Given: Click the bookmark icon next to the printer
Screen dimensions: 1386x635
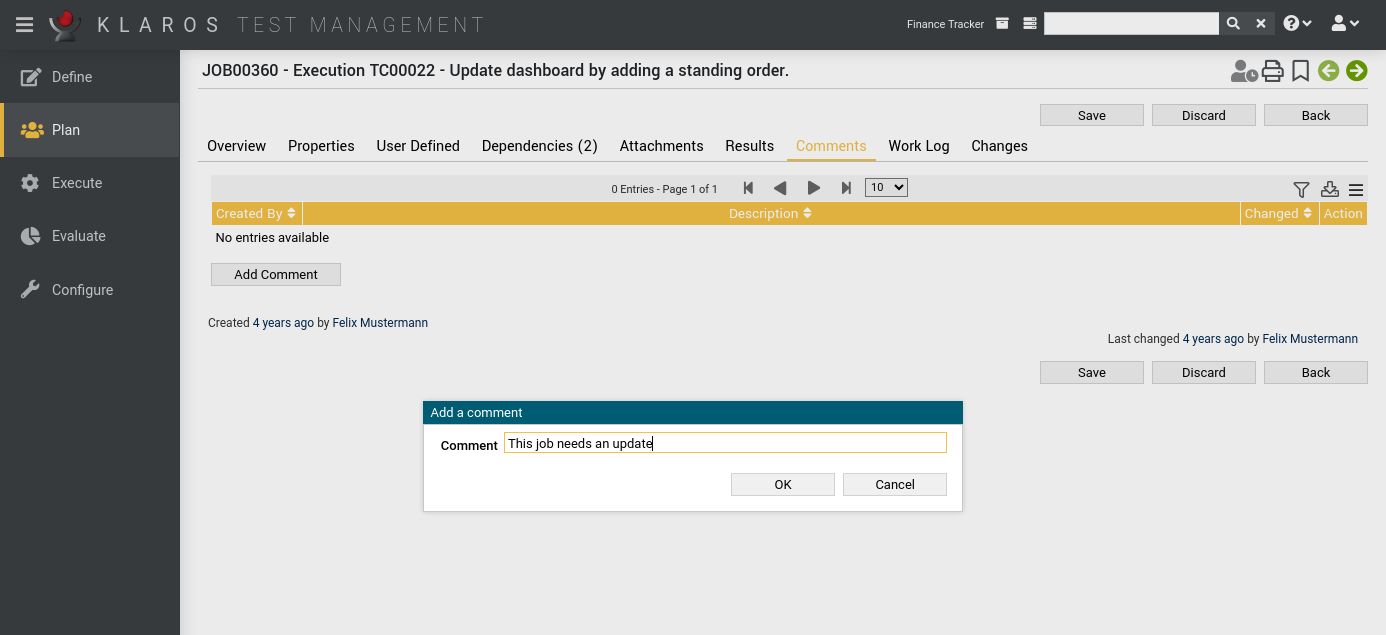Looking at the screenshot, I should (1299, 71).
